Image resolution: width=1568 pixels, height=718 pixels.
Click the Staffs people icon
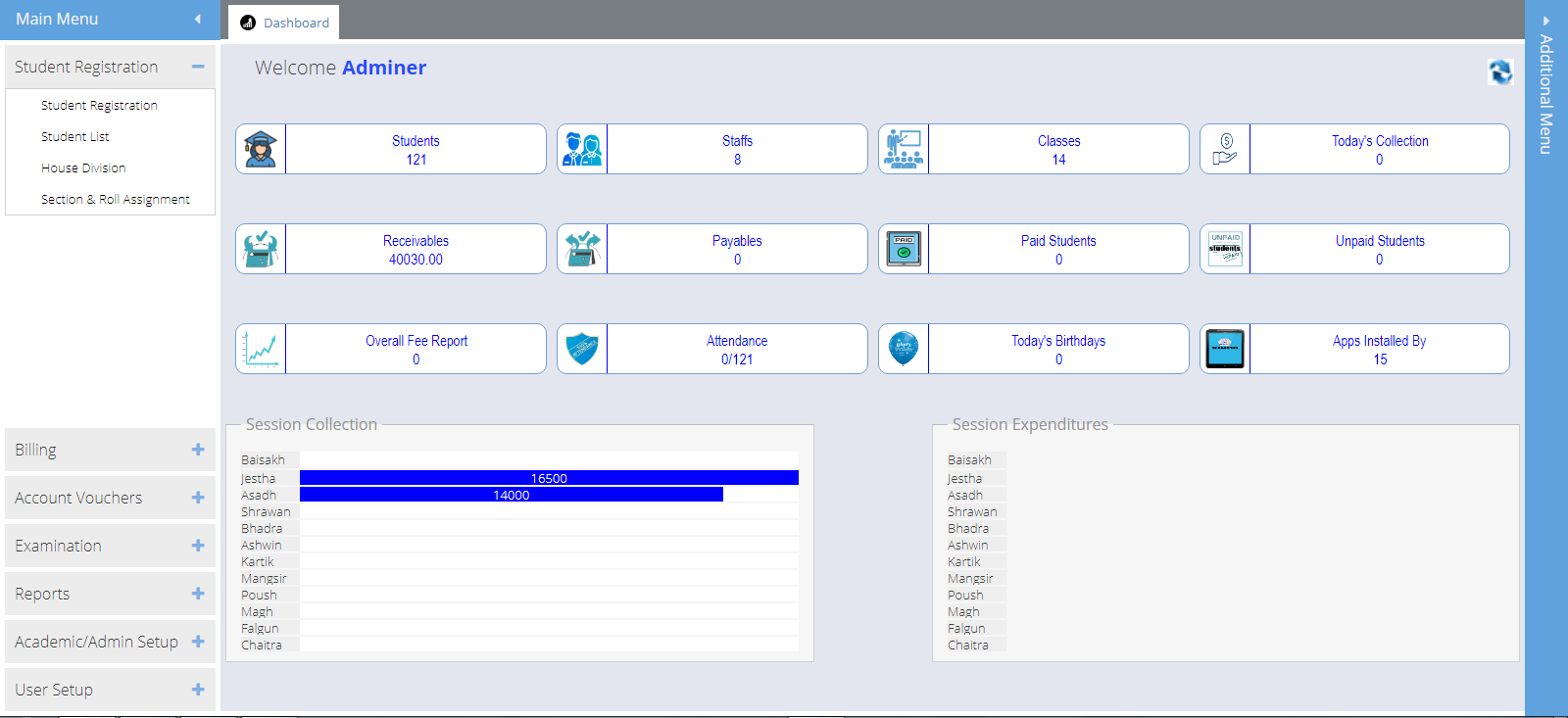tap(582, 149)
